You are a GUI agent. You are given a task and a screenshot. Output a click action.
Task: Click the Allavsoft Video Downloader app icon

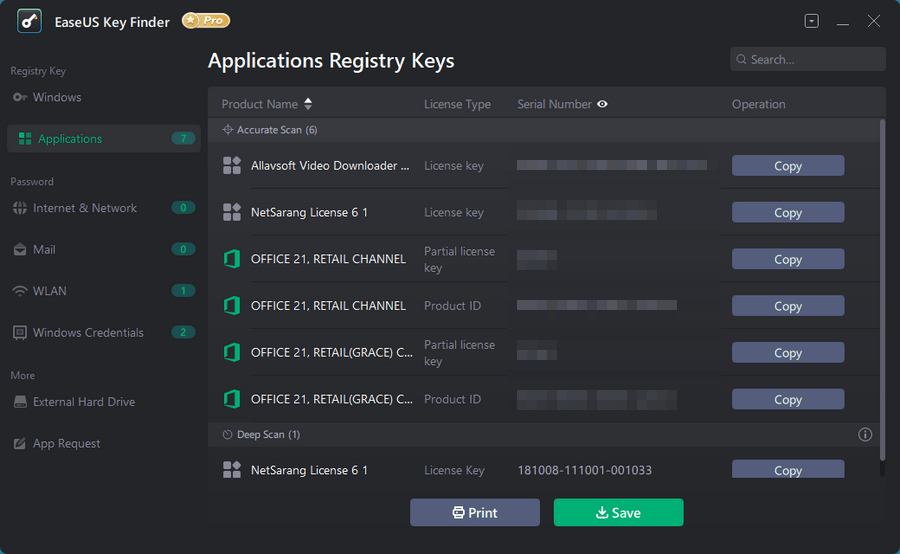[232, 165]
